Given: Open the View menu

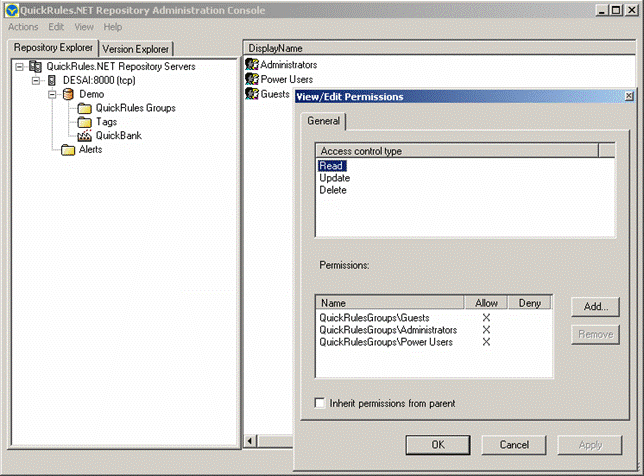Looking at the screenshot, I should pyautogui.click(x=84, y=27).
